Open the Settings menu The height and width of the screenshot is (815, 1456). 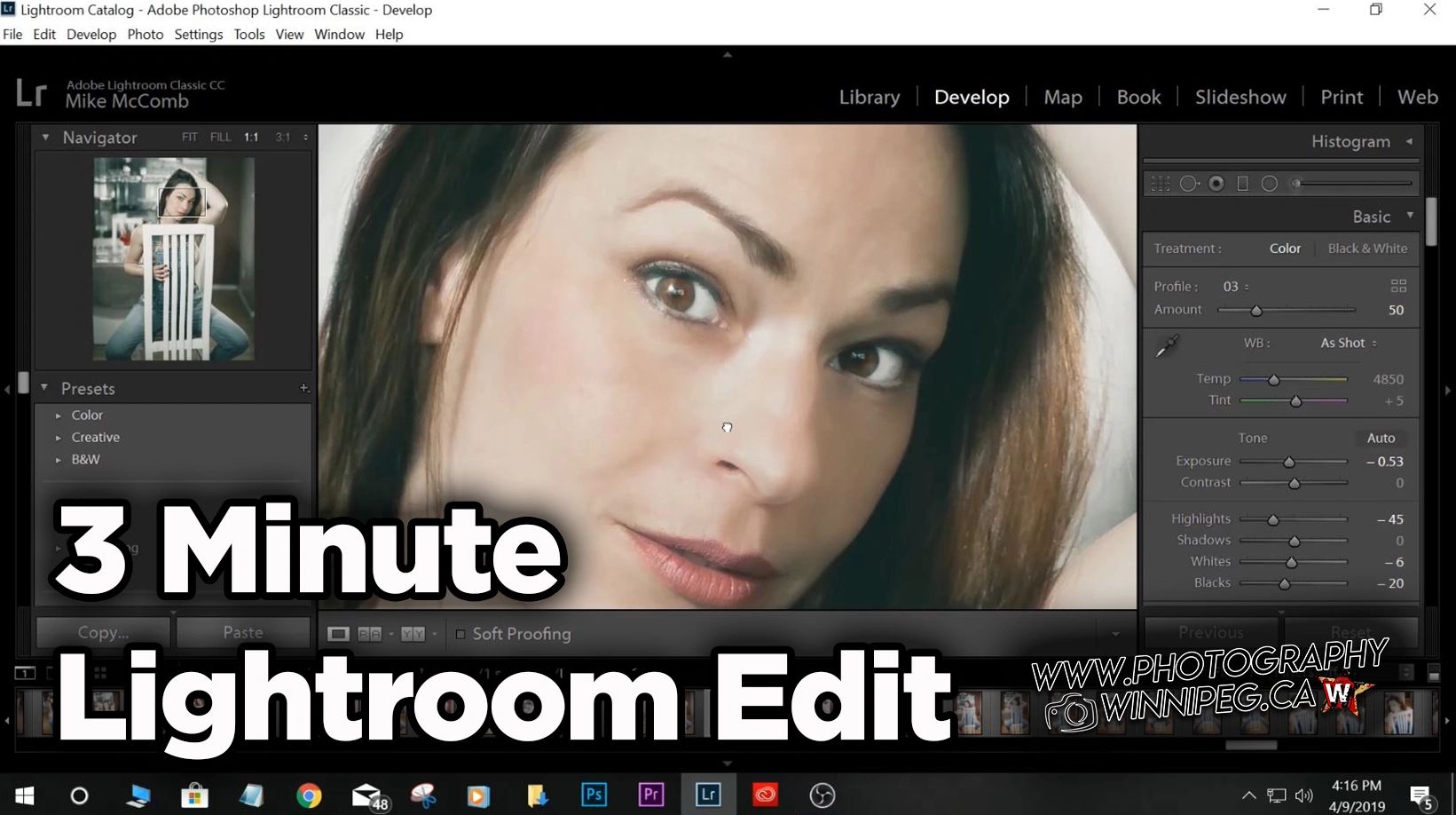point(198,34)
